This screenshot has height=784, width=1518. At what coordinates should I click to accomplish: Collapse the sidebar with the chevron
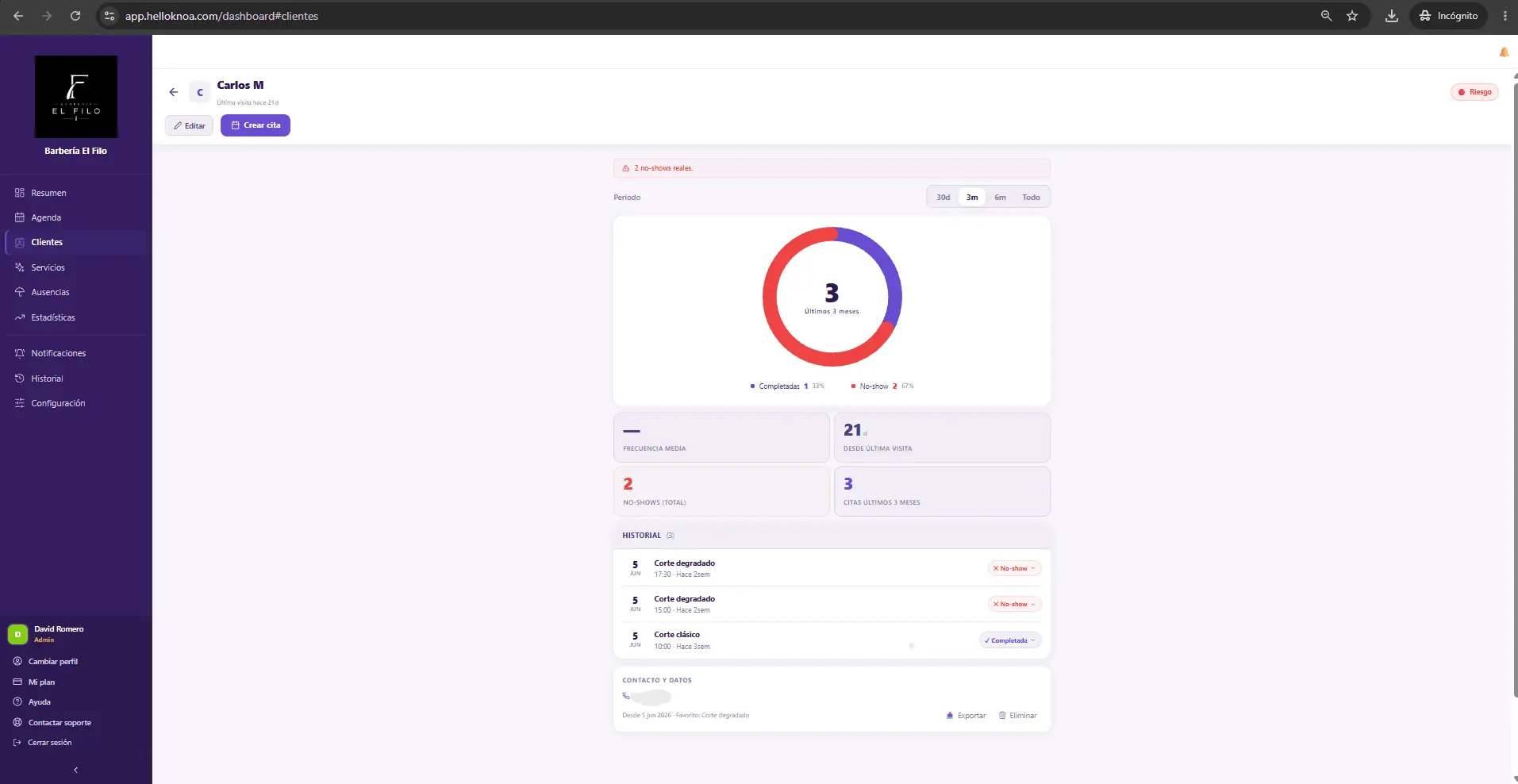click(75, 770)
